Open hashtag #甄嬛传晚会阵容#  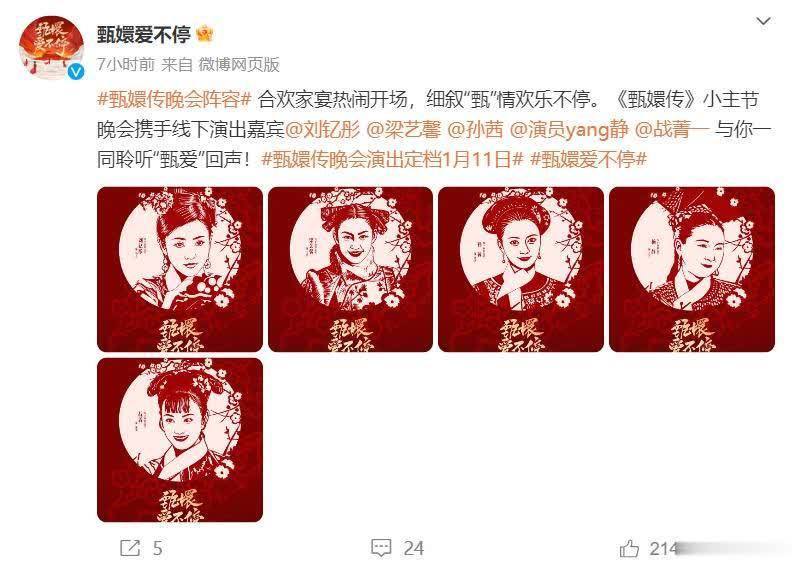pos(174,99)
